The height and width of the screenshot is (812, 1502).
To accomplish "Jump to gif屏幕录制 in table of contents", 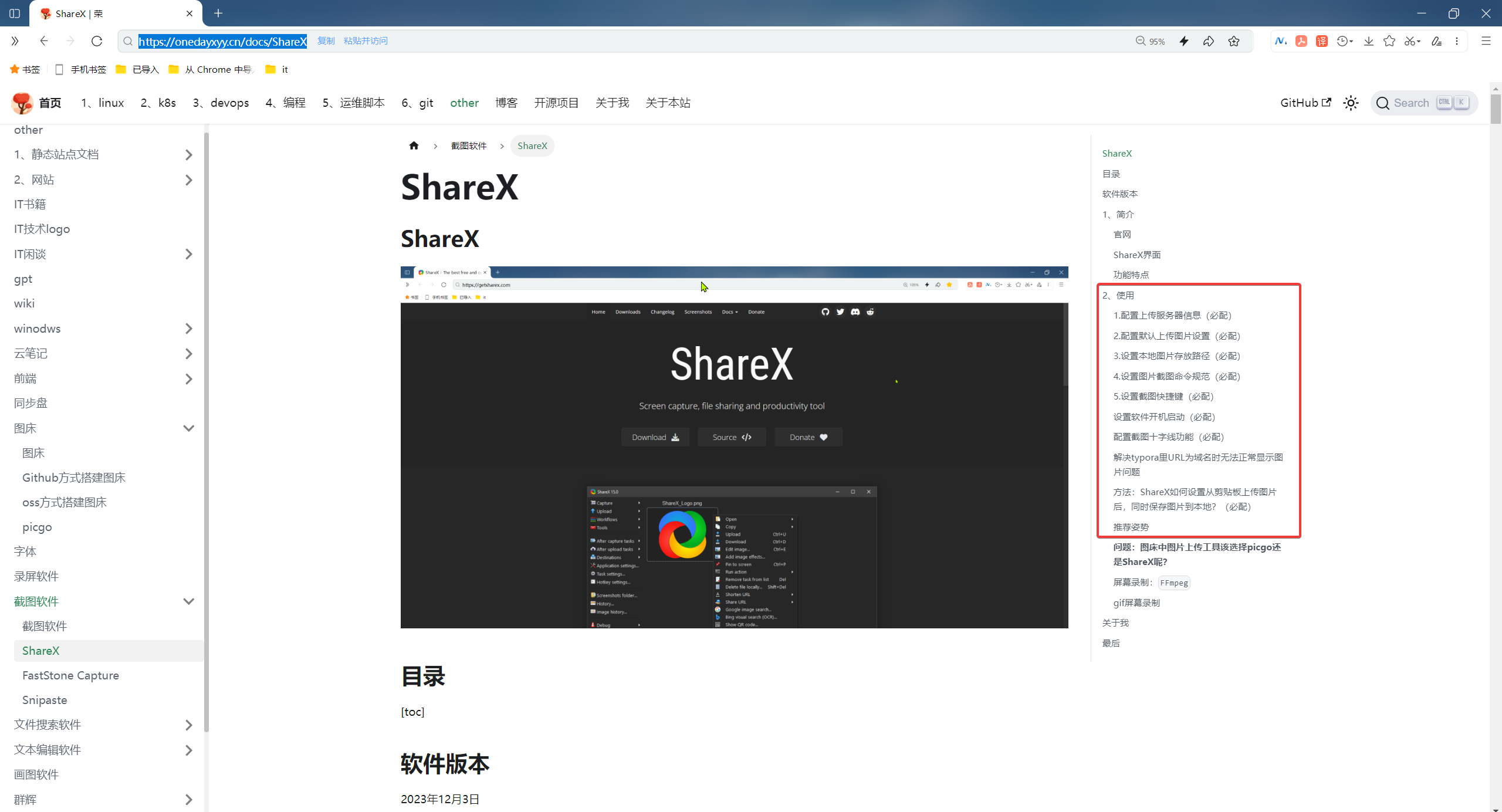I will [x=1136, y=603].
